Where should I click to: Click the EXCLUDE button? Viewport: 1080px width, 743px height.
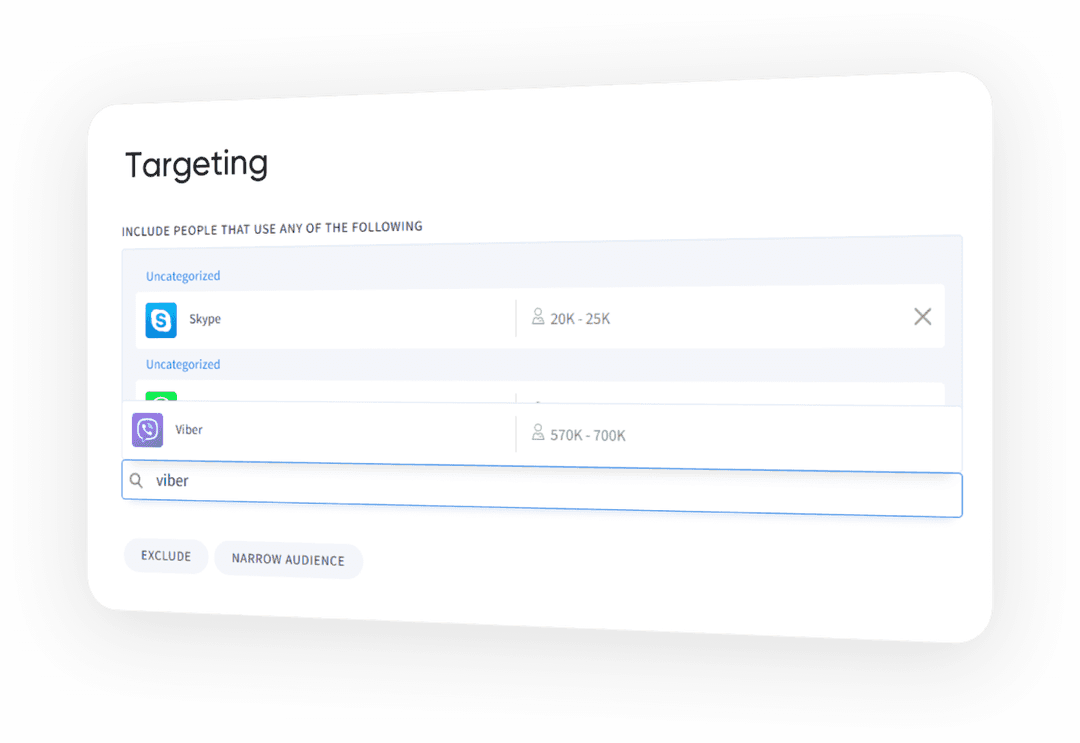pos(166,556)
